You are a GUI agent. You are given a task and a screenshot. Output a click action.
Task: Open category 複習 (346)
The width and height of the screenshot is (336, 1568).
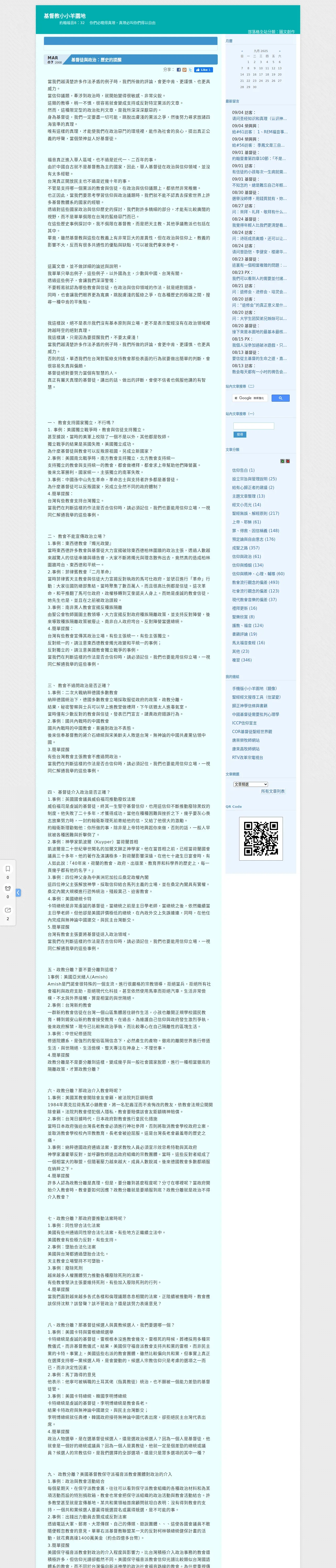tap(242, 660)
